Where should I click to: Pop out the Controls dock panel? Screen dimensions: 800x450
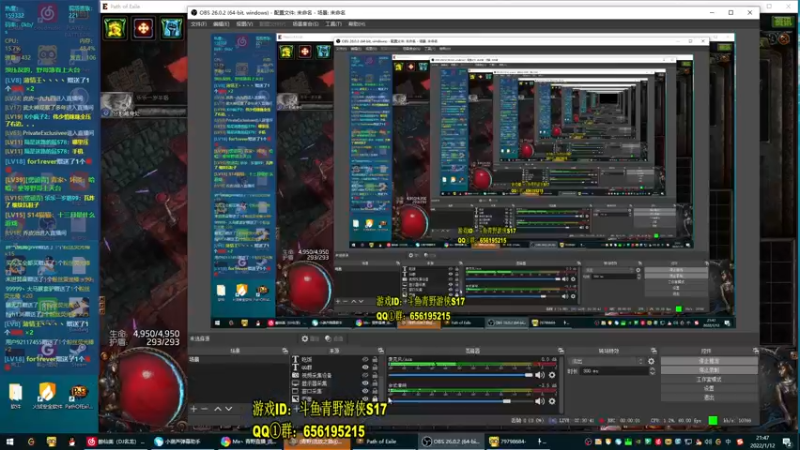click(756, 351)
